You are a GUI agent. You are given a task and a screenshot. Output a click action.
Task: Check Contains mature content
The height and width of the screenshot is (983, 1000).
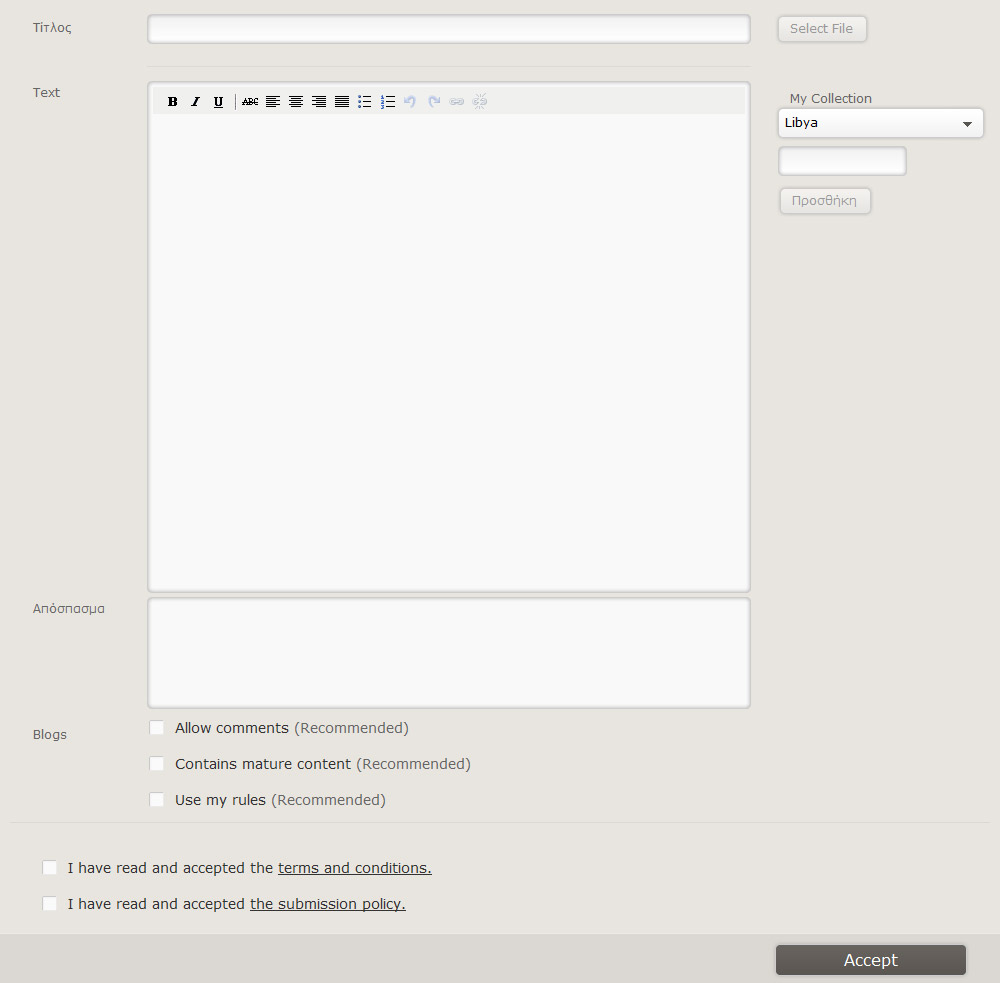coord(157,764)
